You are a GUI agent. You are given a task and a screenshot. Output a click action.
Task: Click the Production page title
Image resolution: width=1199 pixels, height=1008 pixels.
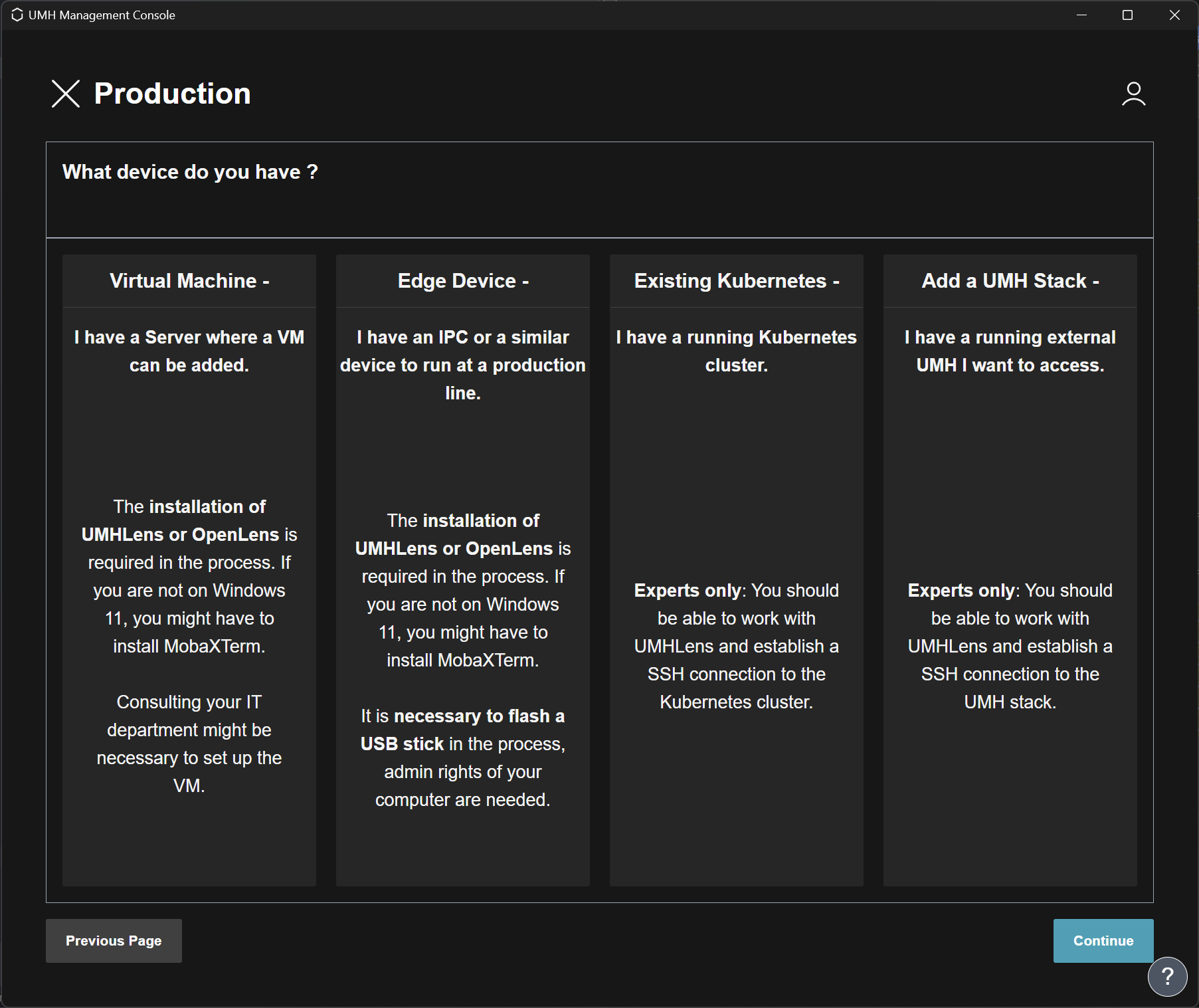coord(173,94)
